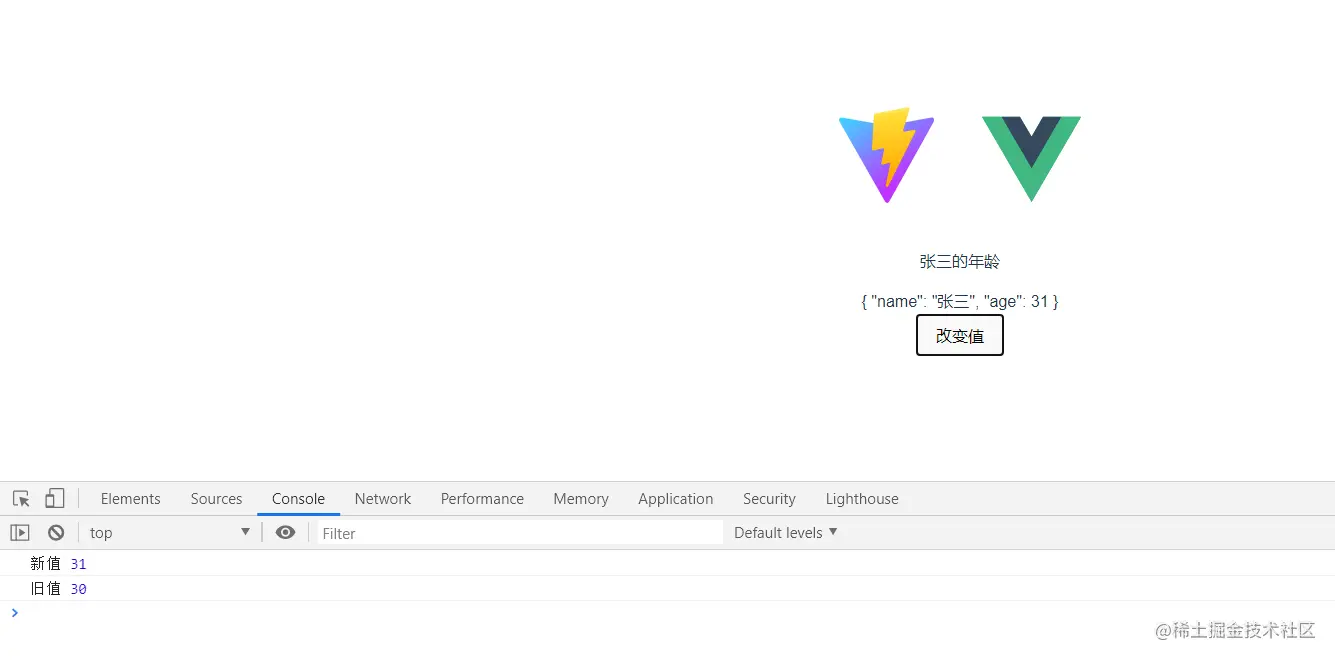Viewport: 1335px width, 660px height.
Task: Select the 旧值 30 log line
Action: pos(667,588)
